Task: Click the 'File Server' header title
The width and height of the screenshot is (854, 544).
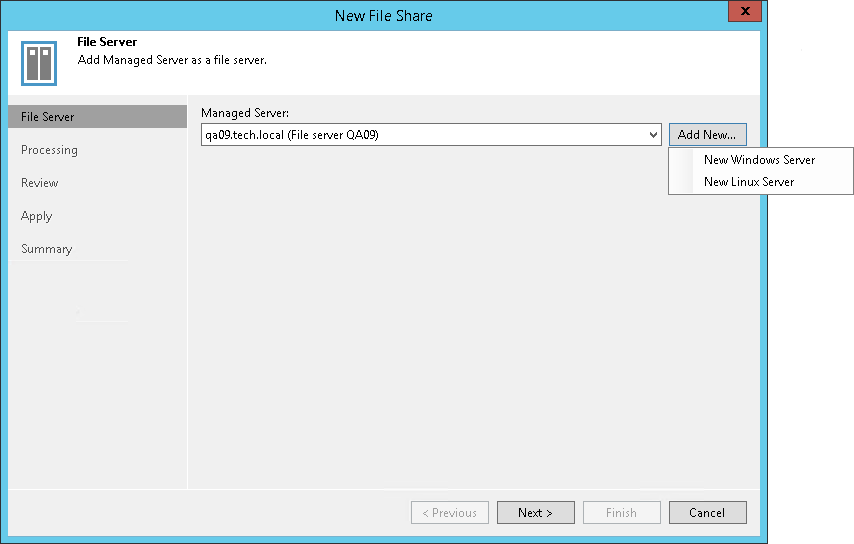Action: [x=107, y=42]
